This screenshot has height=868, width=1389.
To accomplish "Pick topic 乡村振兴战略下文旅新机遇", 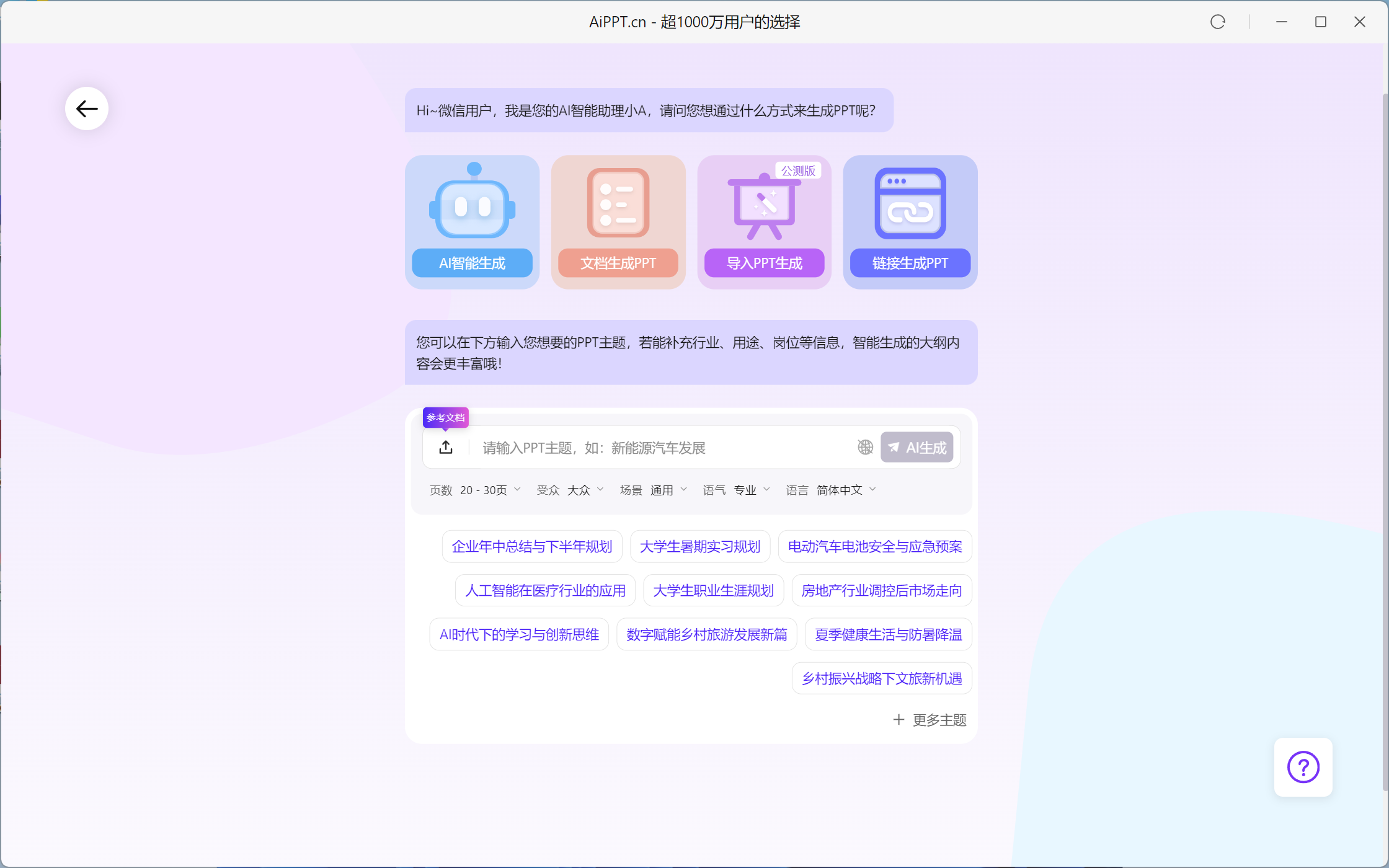I will pyautogui.click(x=882, y=679).
